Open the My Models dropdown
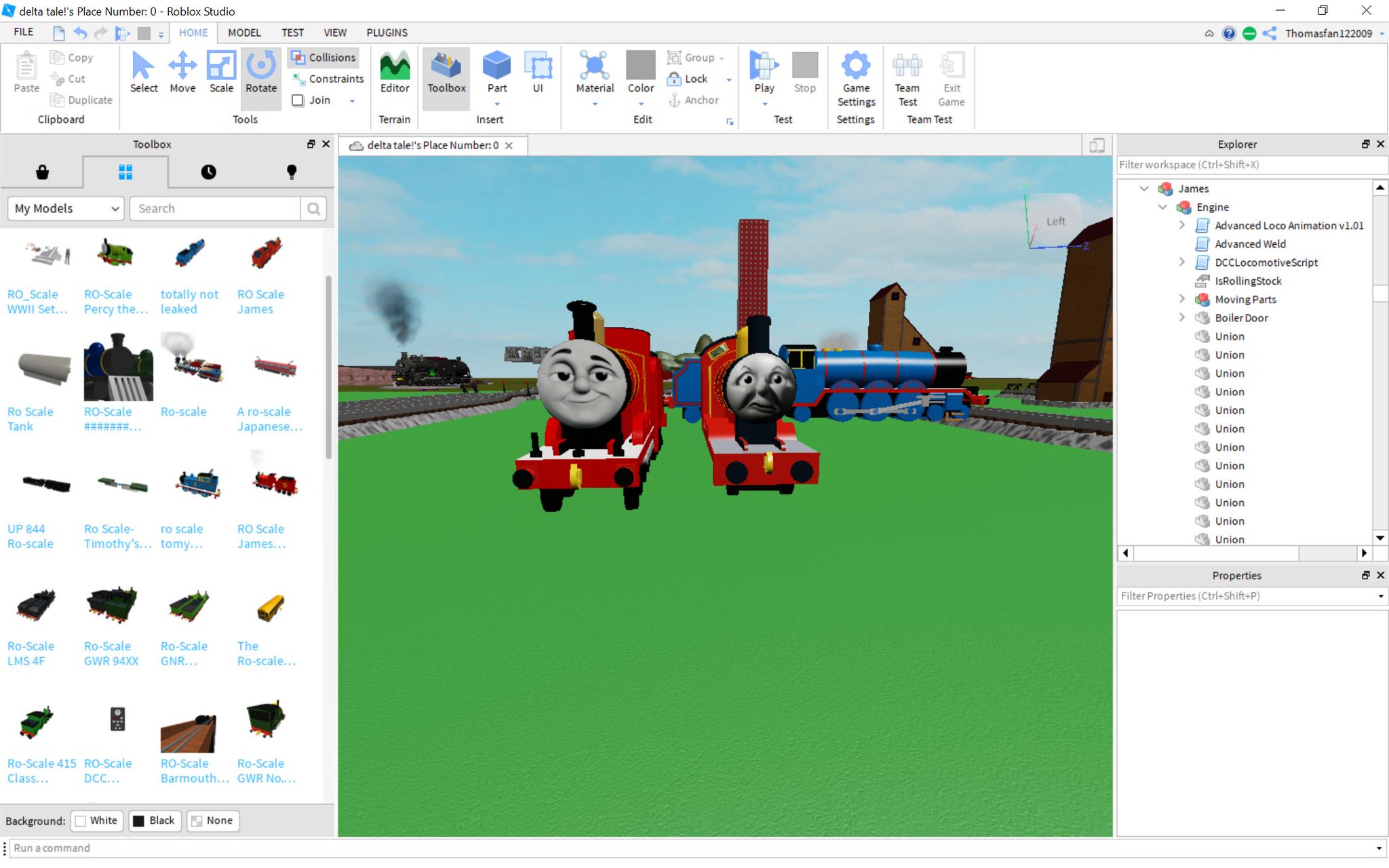 pyautogui.click(x=66, y=208)
